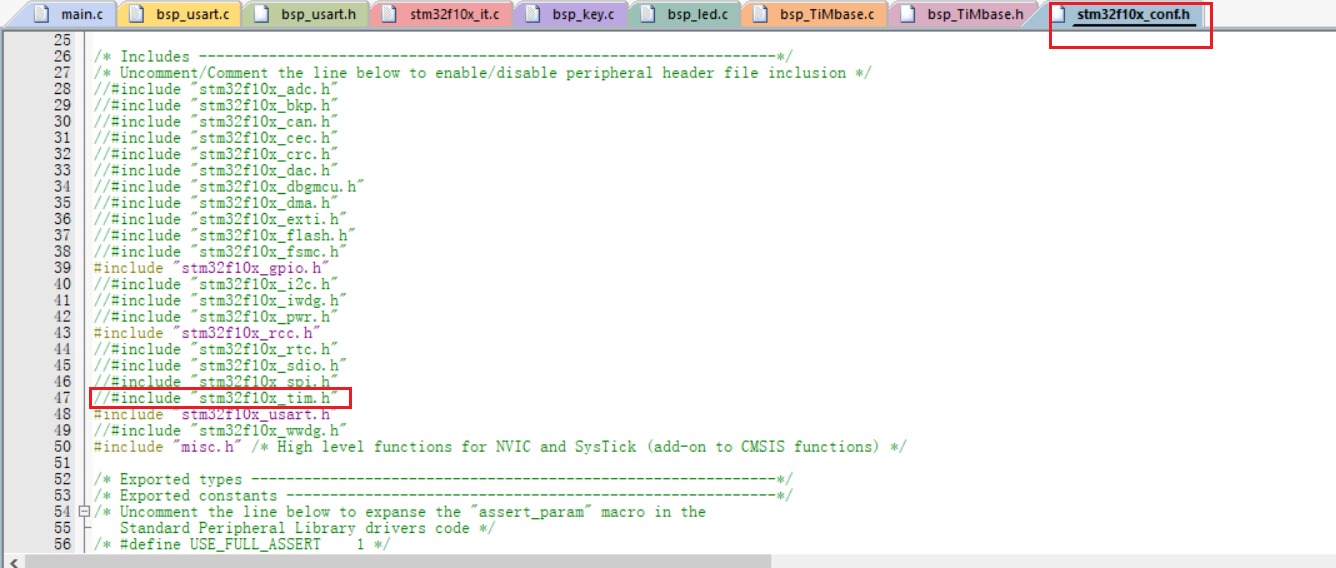The image size is (1336, 568).
Task: Click line 38 stm32f10x_fsmc.h include
Action: [219, 251]
